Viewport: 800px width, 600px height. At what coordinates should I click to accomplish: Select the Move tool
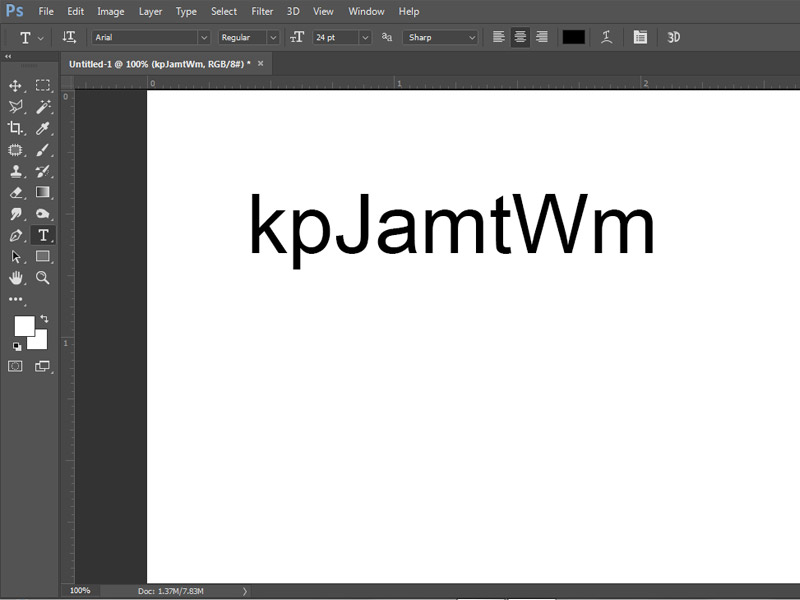pos(15,85)
